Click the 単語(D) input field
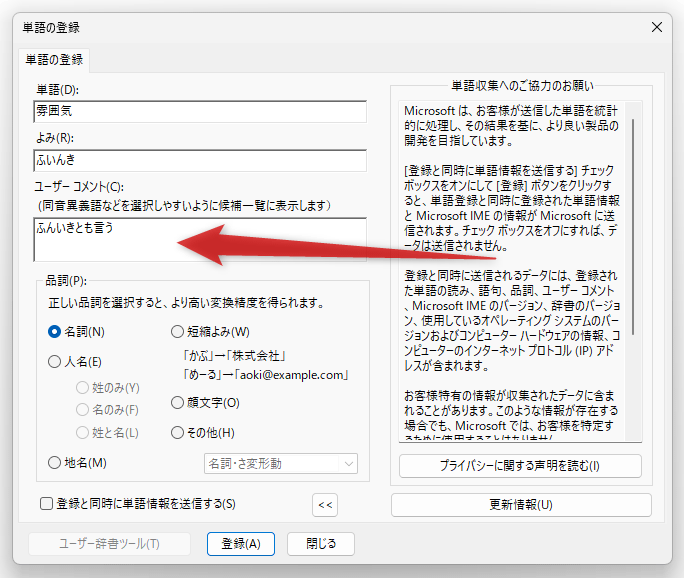Screen dimensions: 684x578 200,112
